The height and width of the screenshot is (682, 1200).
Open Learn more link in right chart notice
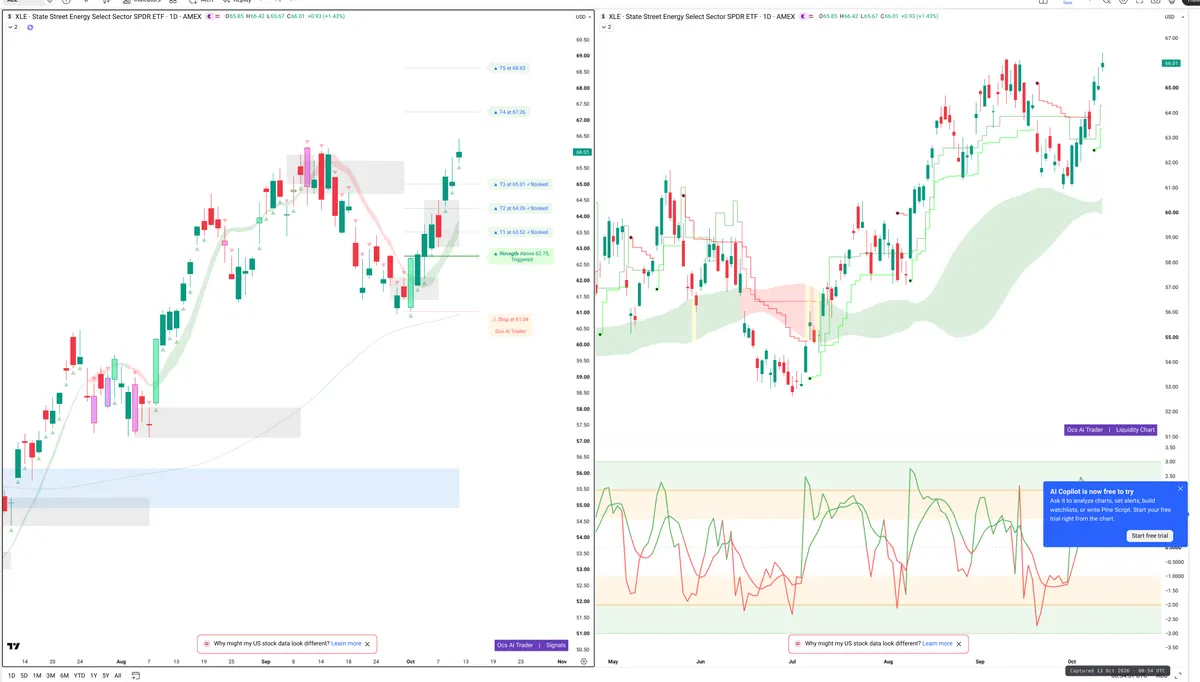[x=937, y=644]
